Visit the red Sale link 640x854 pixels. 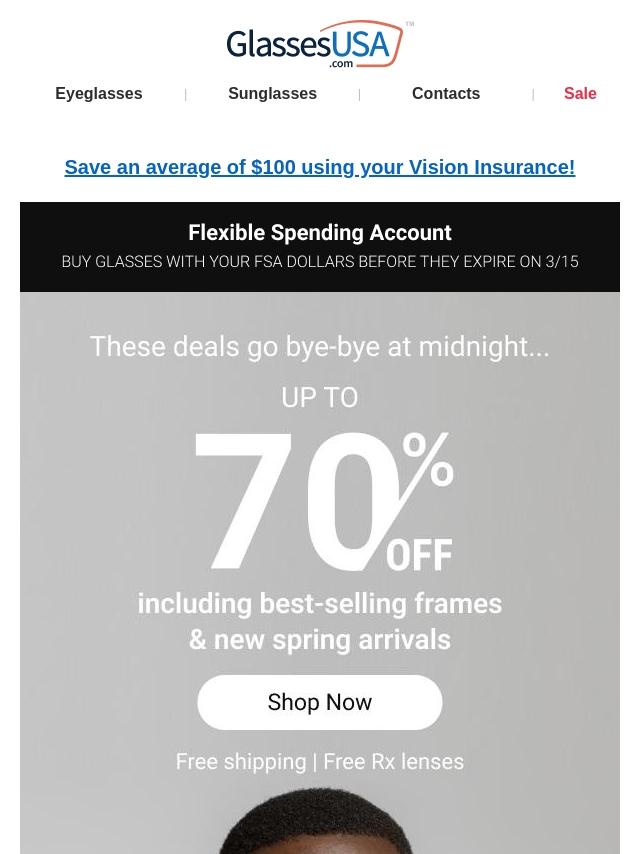pos(580,93)
